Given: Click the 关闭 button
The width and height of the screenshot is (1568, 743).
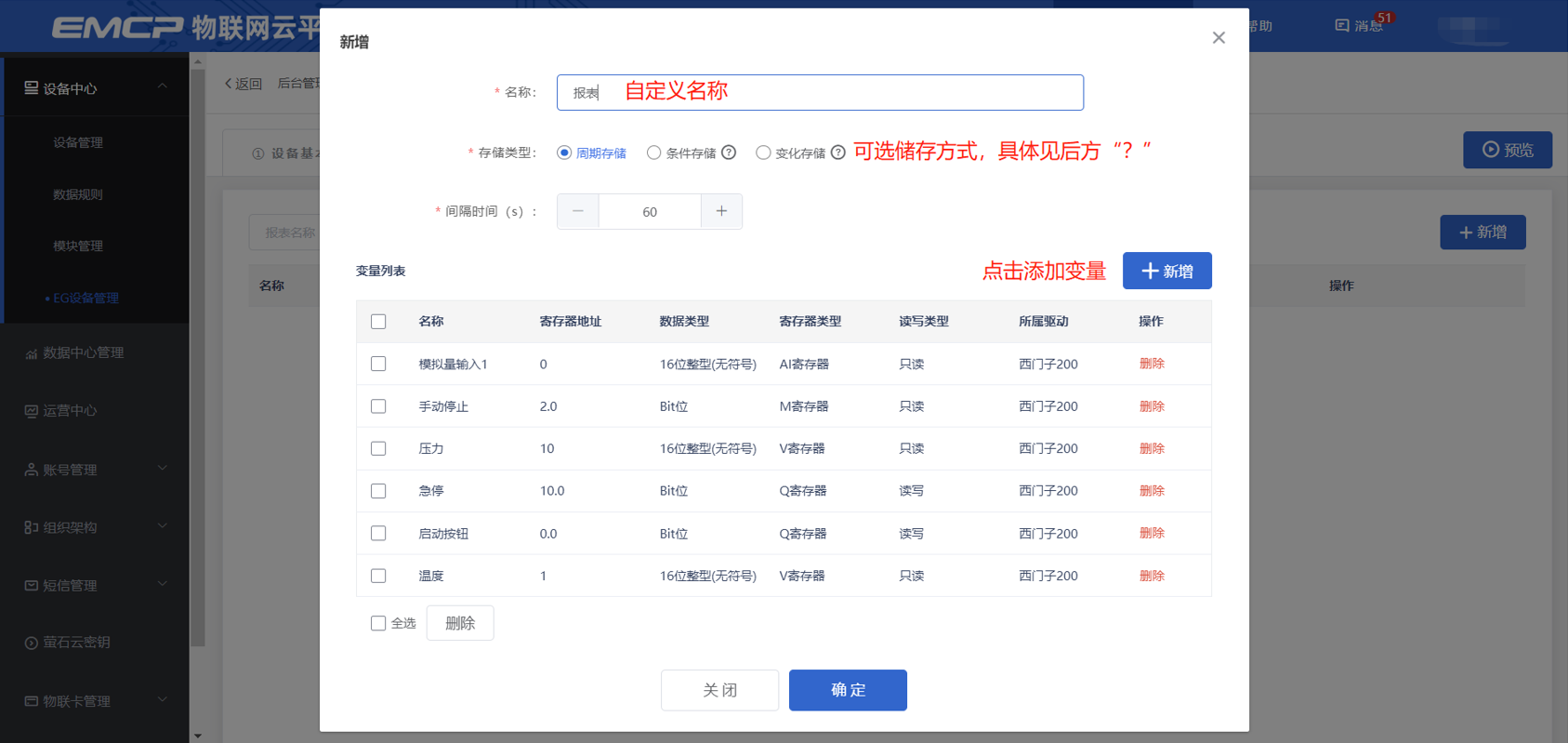Looking at the screenshot, I should [x=719, y=690].
